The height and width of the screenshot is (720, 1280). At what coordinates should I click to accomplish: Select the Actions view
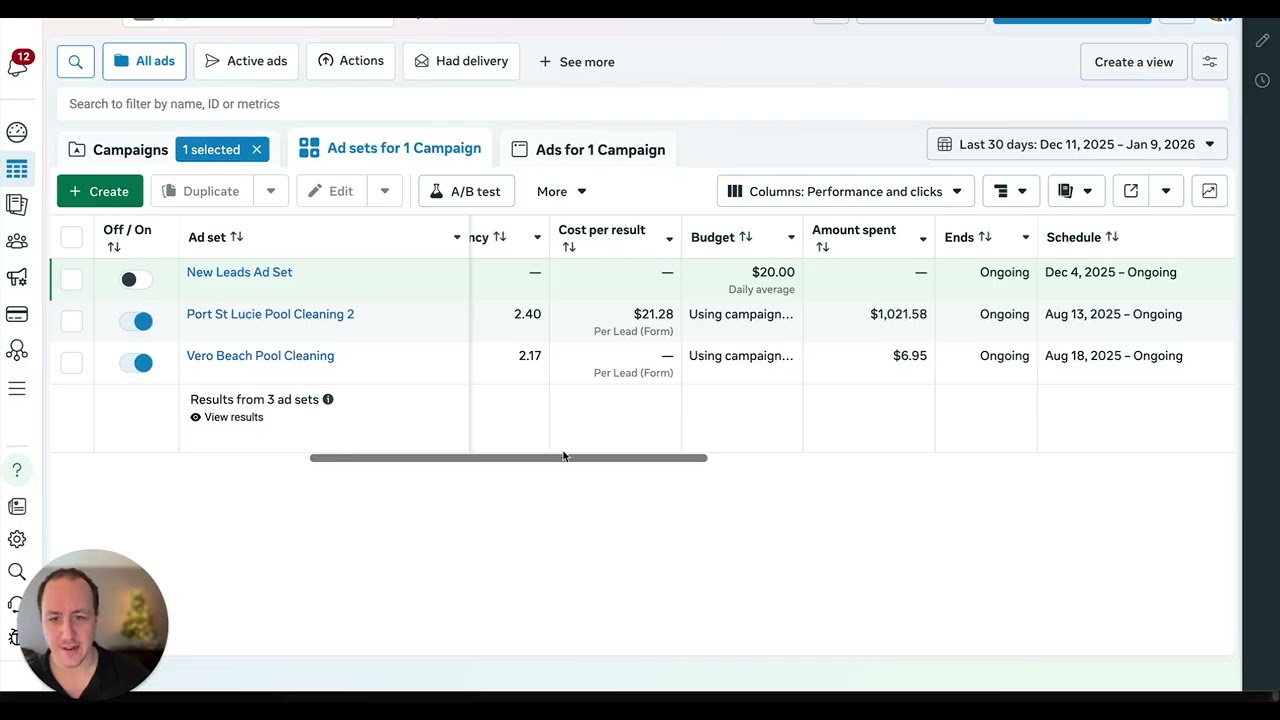[x=351, y=61]
